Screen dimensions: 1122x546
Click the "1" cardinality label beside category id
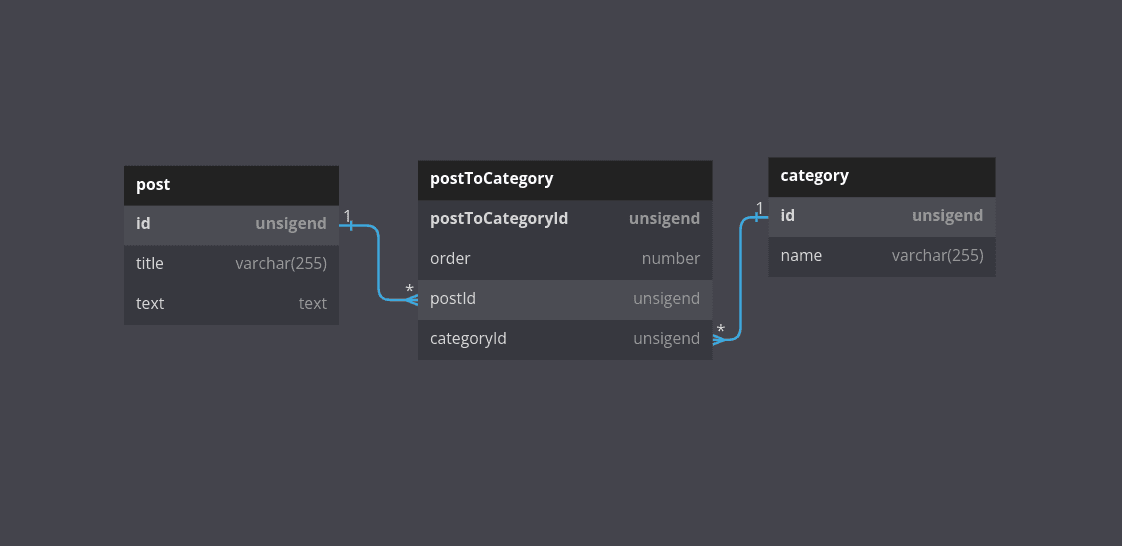tap(759, 208)
